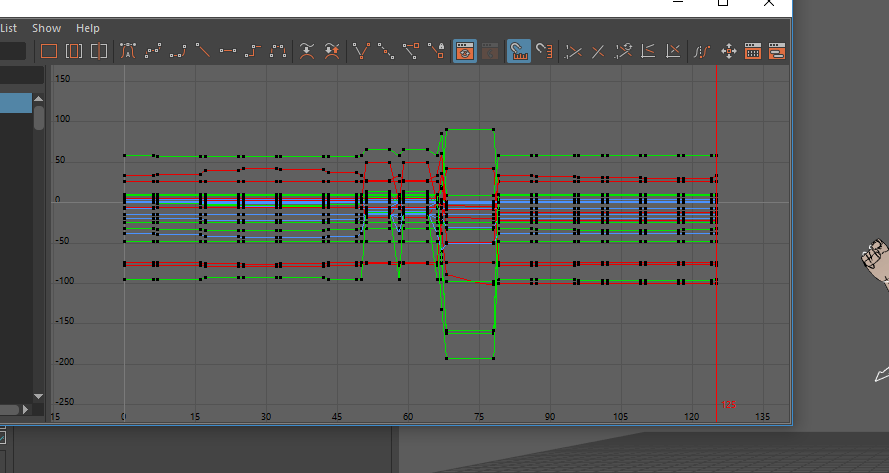Open the List menu
Viewport: 889px width, 473px height.
click(9, 28)
